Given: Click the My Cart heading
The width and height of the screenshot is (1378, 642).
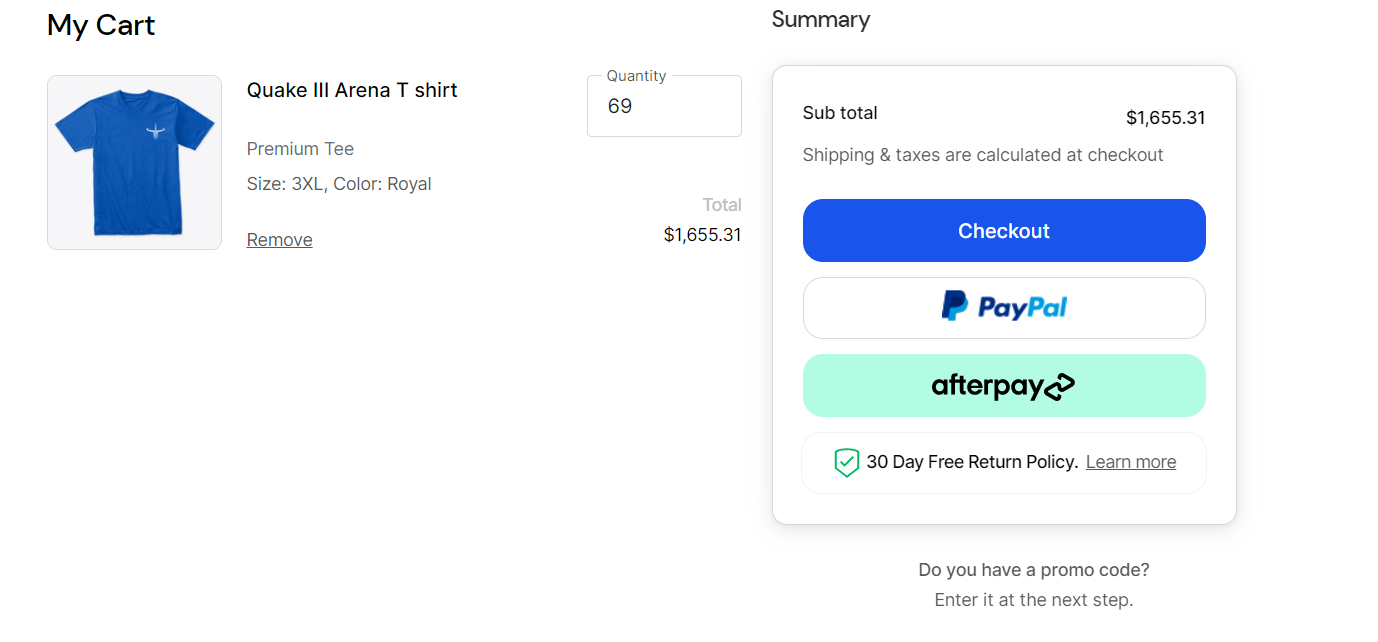Looking at the screenshot, I should (x=101, y=25).
